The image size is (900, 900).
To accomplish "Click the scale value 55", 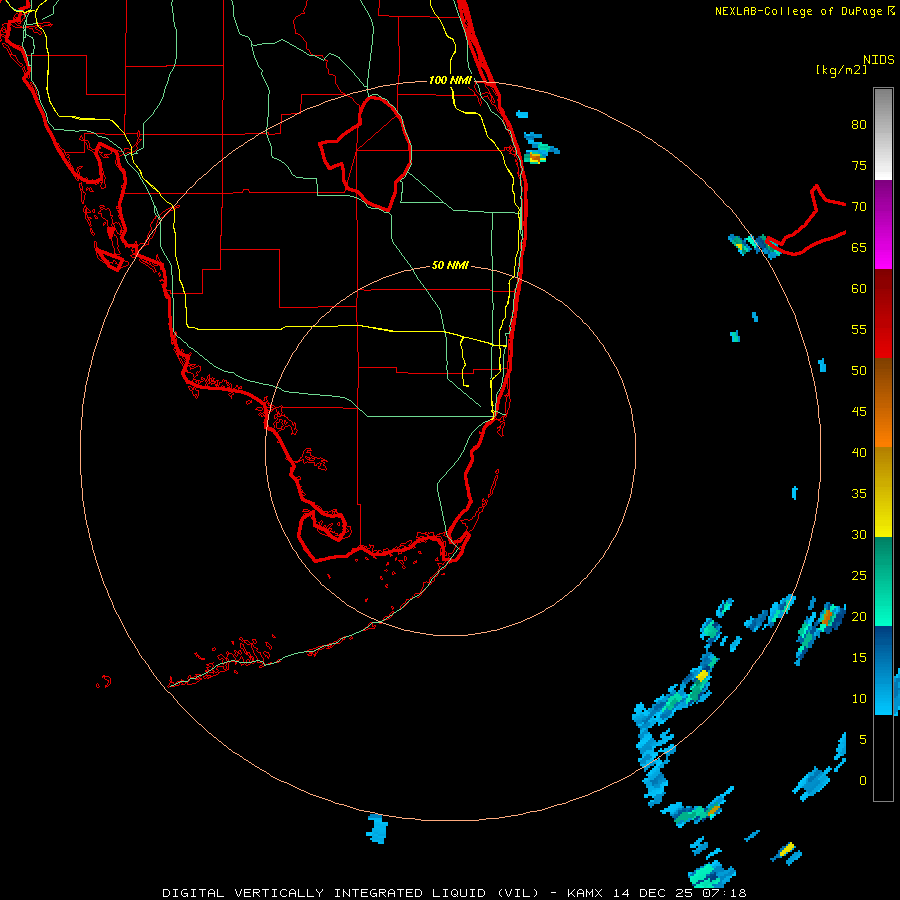I will (x=859, y=329).
